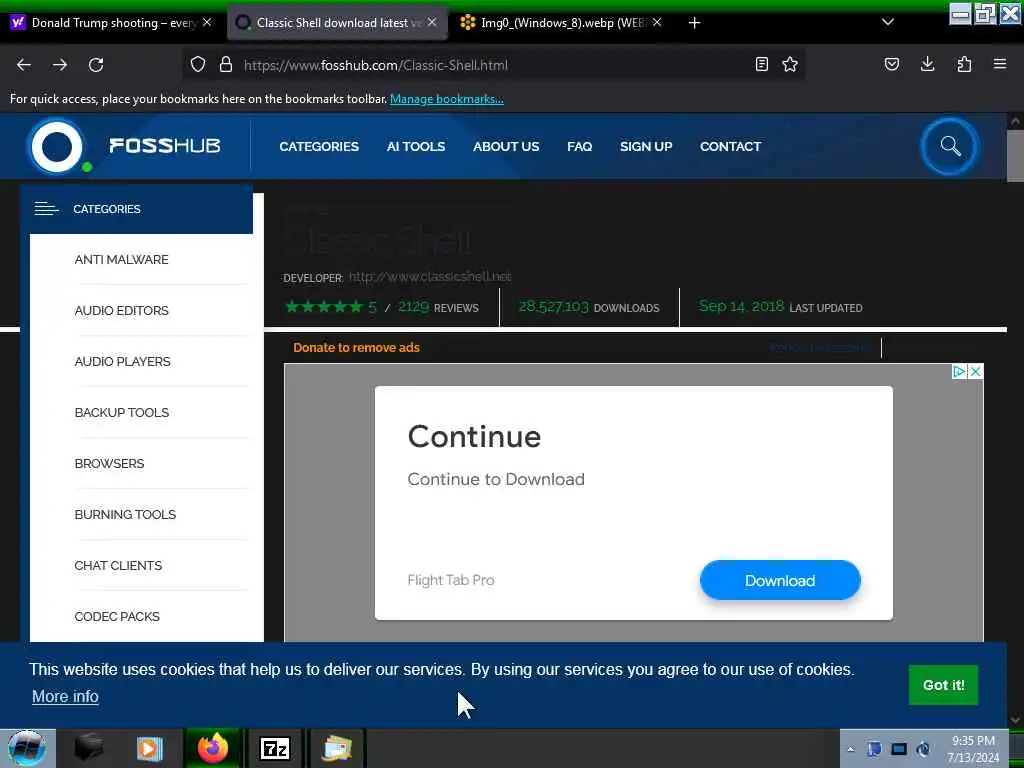Click the FossHub circular logo
Viewport: 1024px width, 768px height.
pyautogui.click(x=57, y=146)
